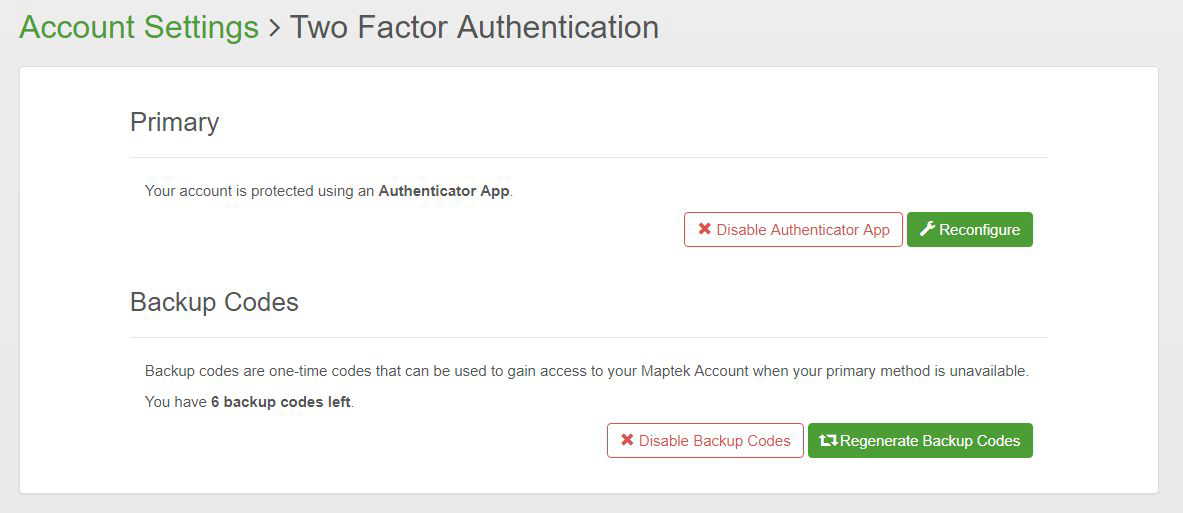Click the breadcrumb '>' separator
Viewport: 1183px width, 513px height.
click(x=274, y=28)
